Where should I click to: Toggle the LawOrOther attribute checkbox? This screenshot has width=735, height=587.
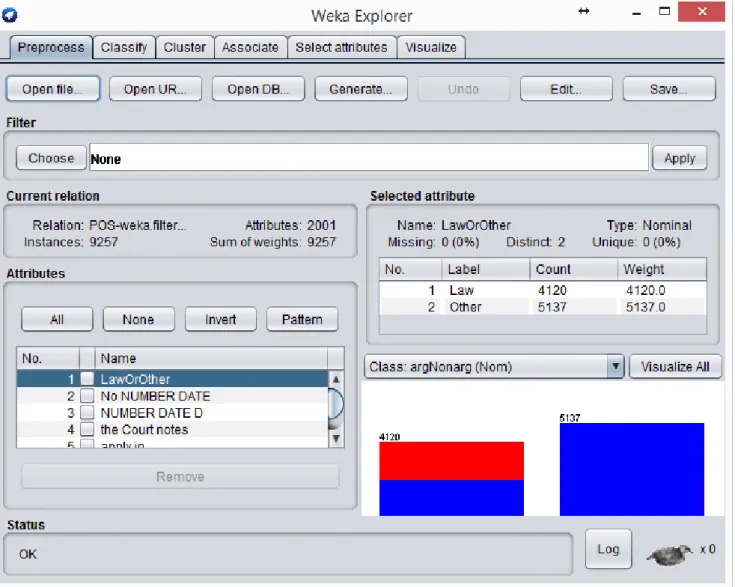click(x=87, y=379)
